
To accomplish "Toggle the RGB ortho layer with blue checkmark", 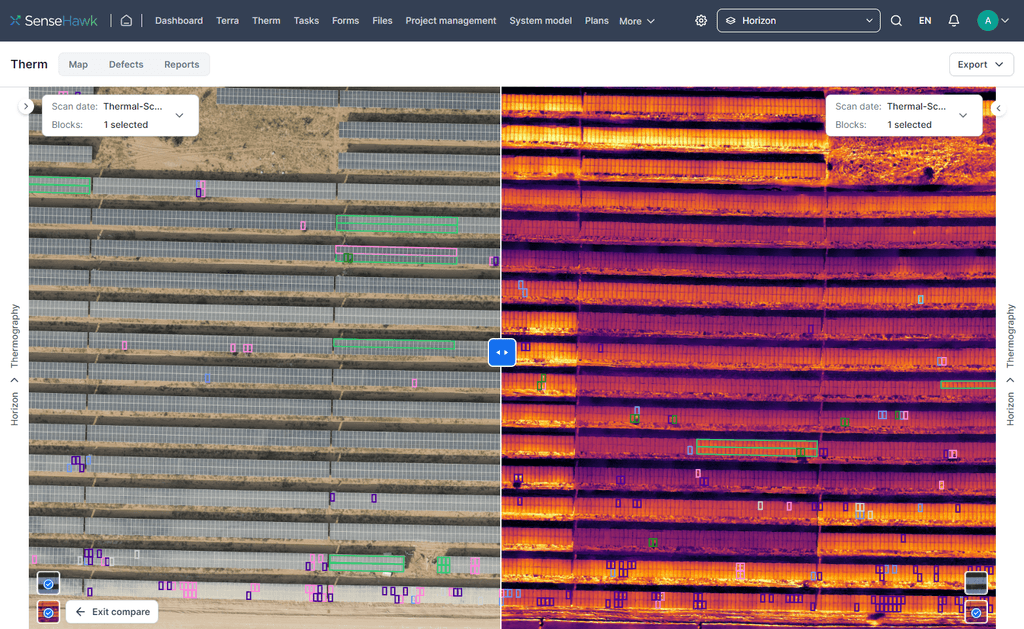I will tap(47, 583).
